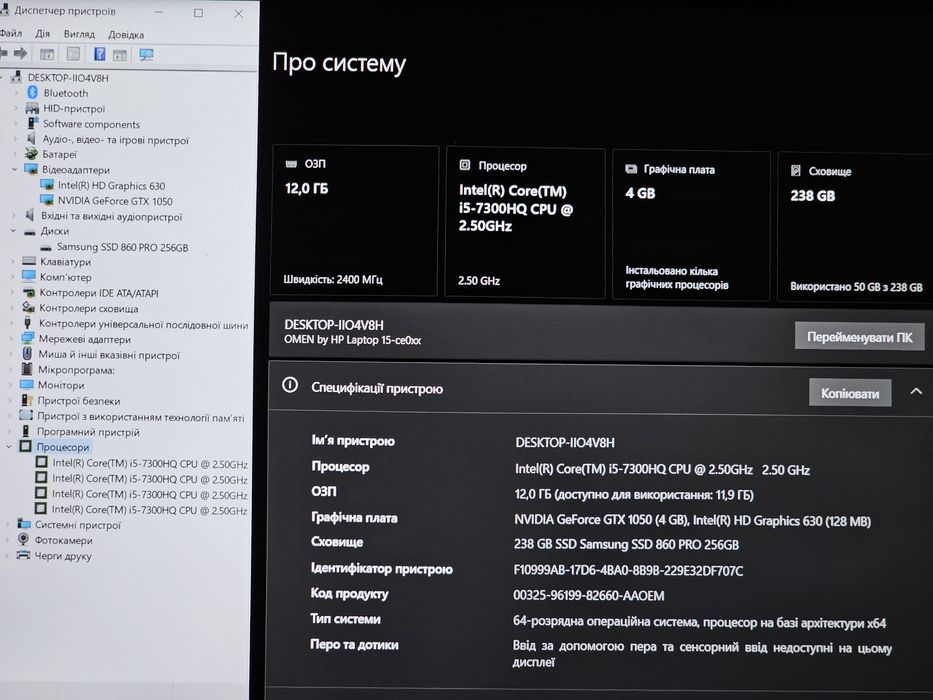Select NVIDIA GeForce GTX 1050 adapter
This screenshot has height=700, width=933.
point(115,201)
